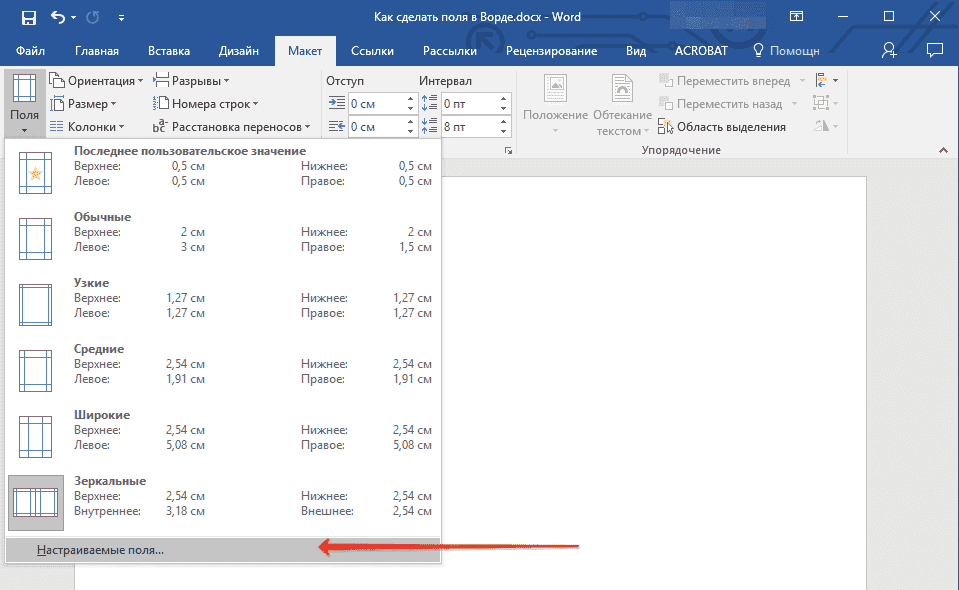Switch to the Вставка tab

click(169, 51)
